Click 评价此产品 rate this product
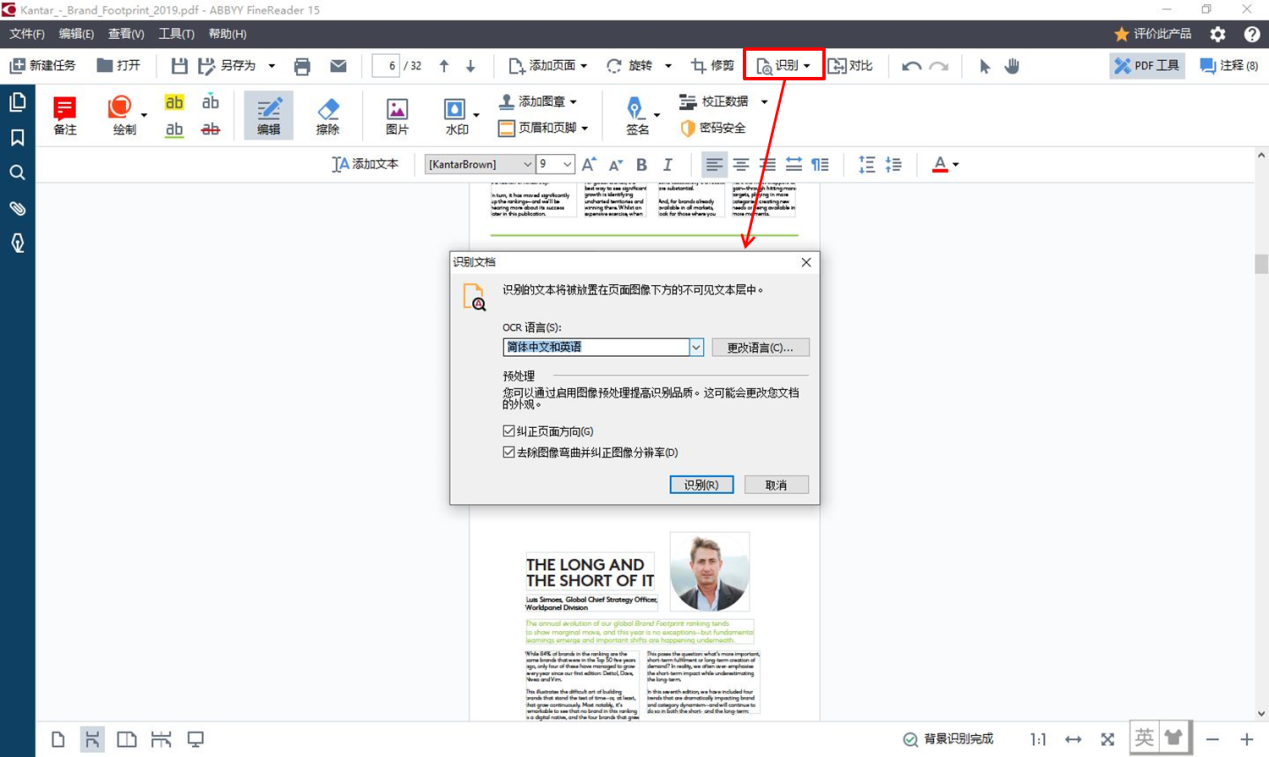The width and height of the screenshot is (1269, 757). click(1153, 34)
